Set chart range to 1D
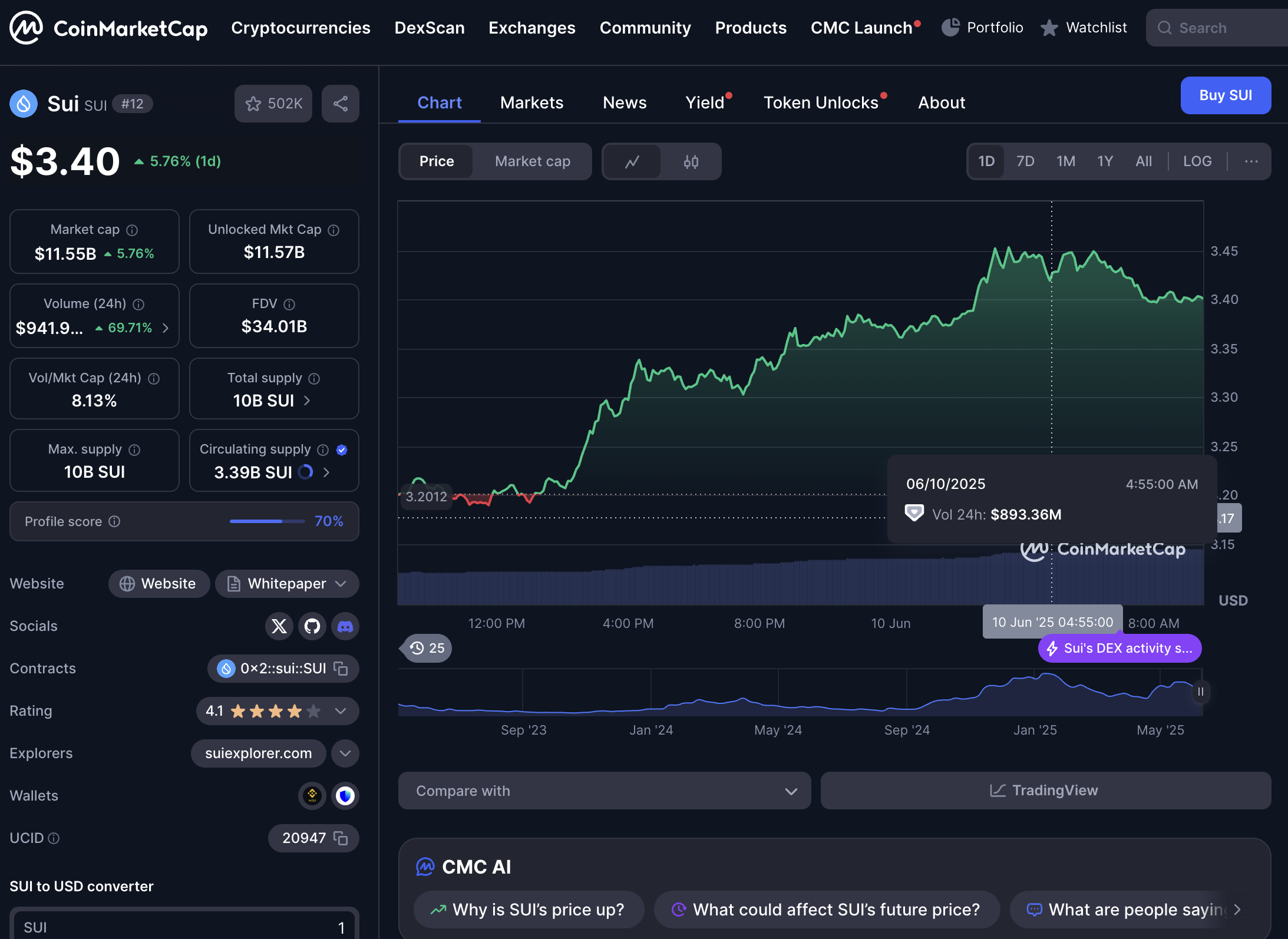 [986, 161]
